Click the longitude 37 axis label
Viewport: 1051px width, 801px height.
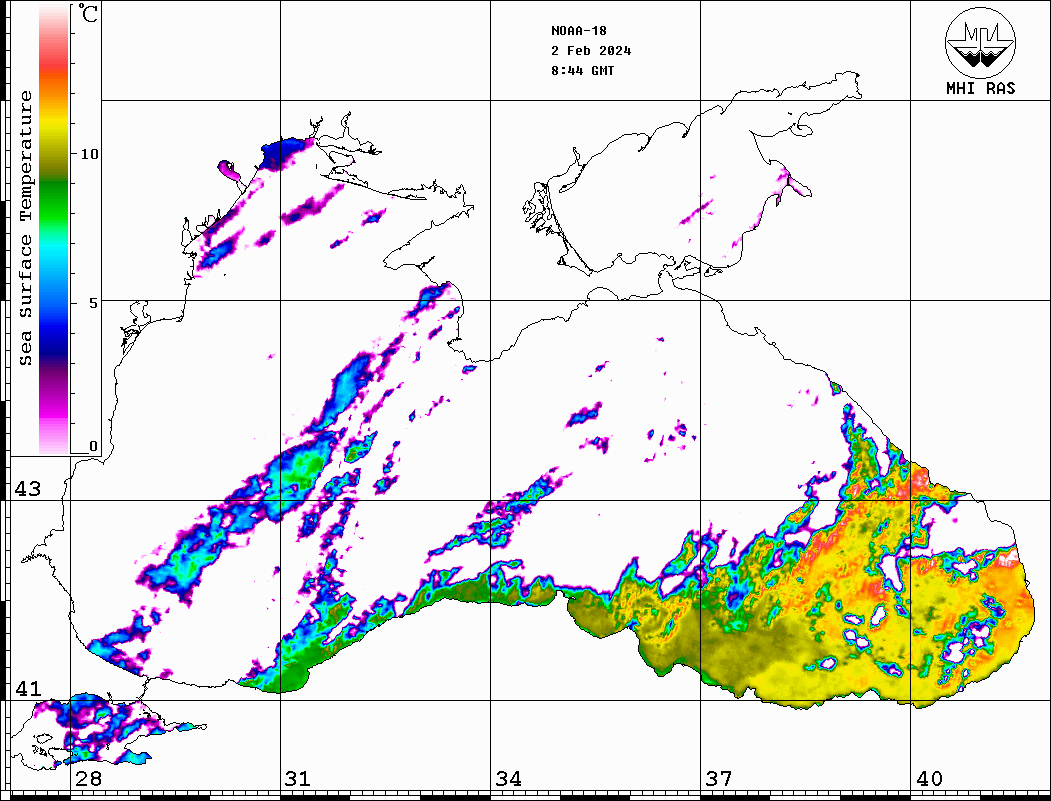pos(718,779)
